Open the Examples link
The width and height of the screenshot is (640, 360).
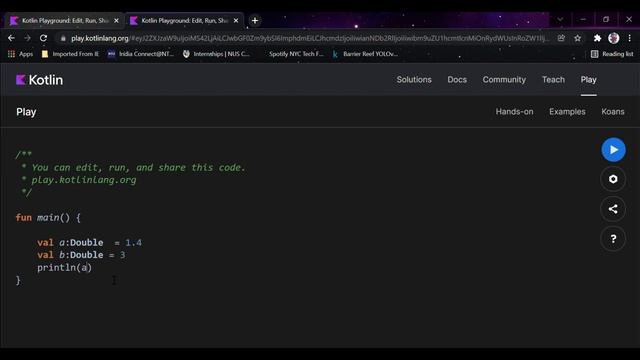pos(567,111)
